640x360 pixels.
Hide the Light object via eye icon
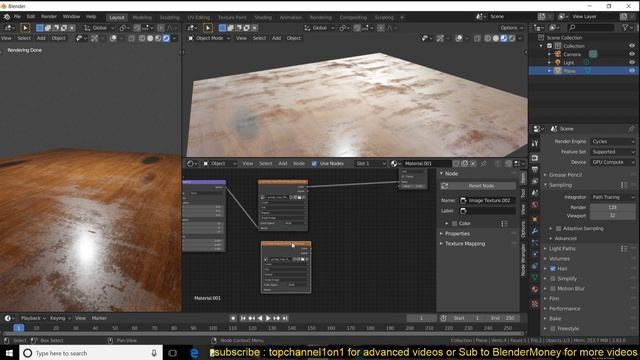632,62
